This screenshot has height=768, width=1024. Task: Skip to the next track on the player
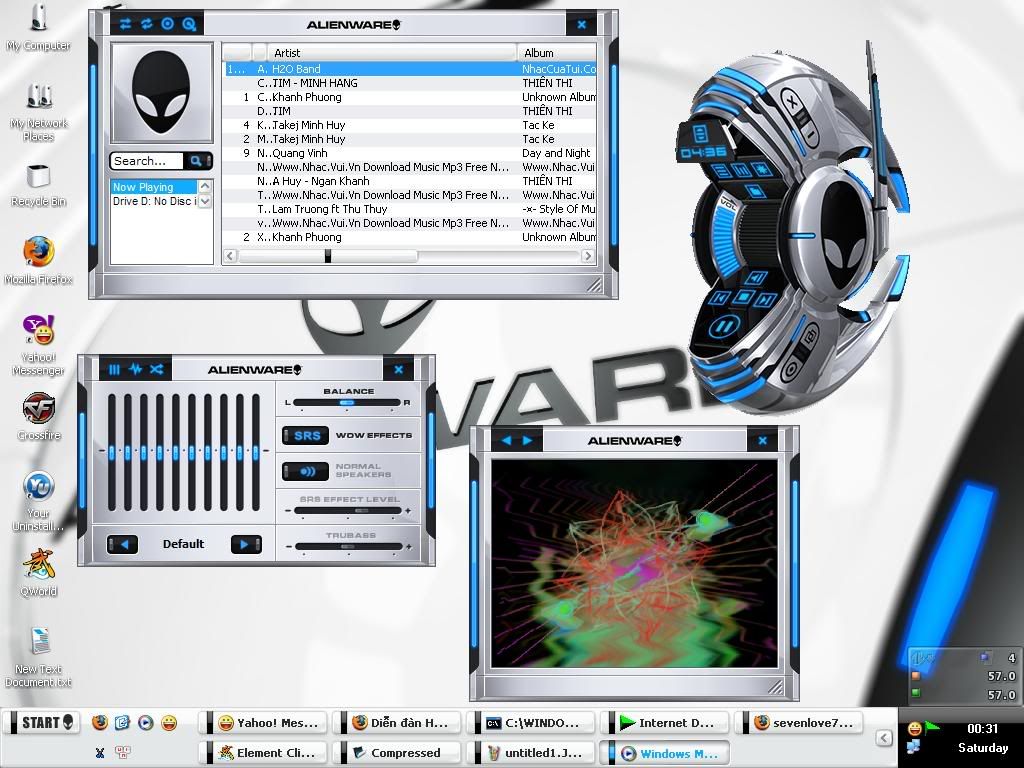(x=765, y=300)
